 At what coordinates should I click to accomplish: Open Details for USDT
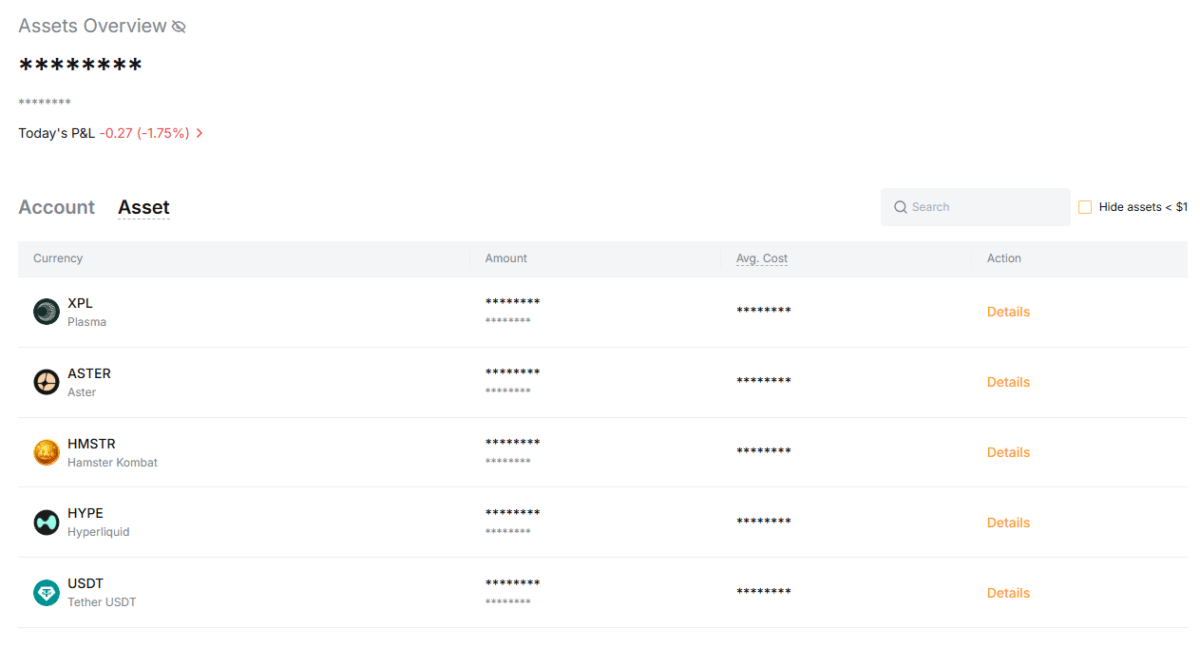pos(1008,593)
